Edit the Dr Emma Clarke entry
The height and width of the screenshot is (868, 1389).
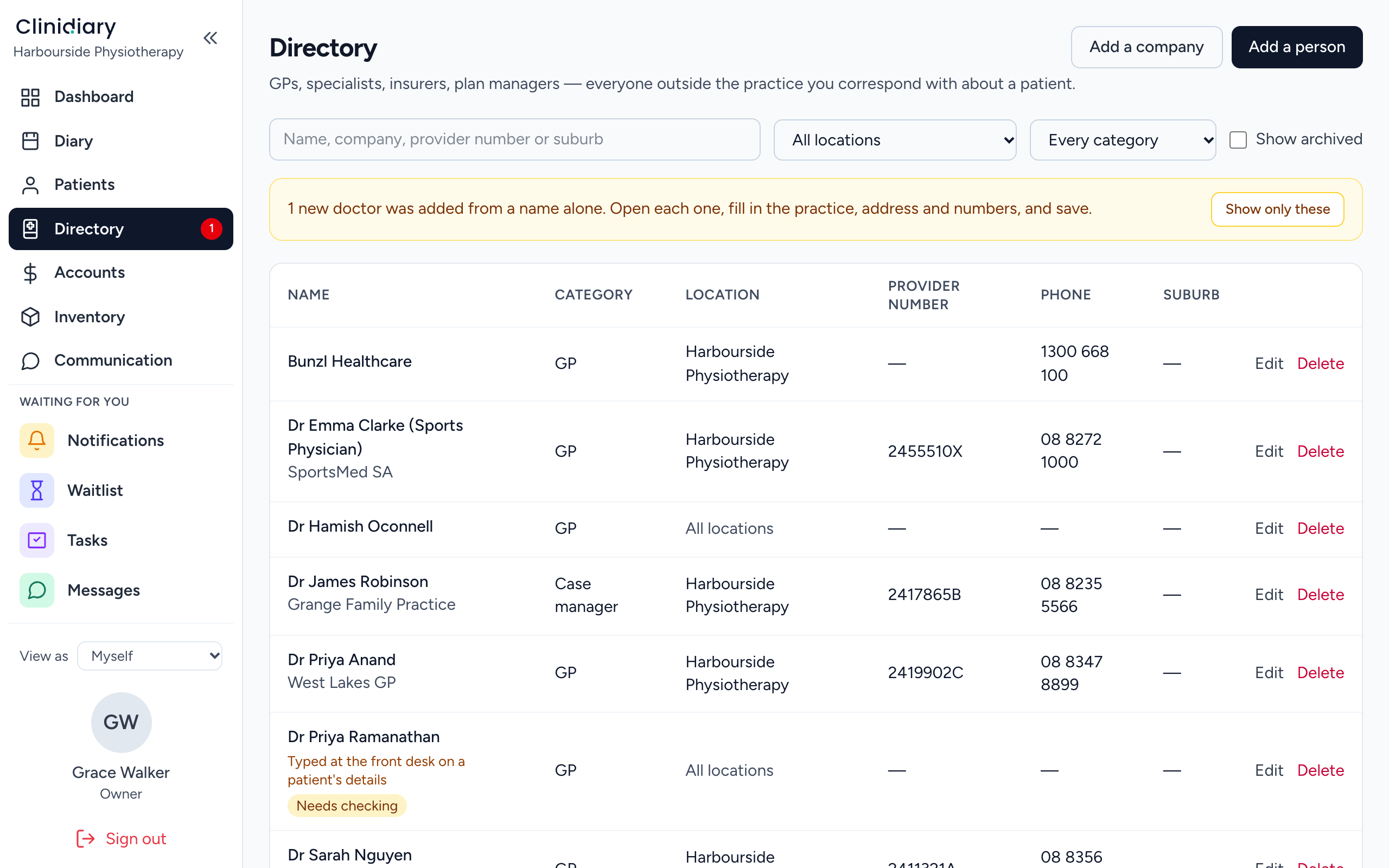(1269, 451)
